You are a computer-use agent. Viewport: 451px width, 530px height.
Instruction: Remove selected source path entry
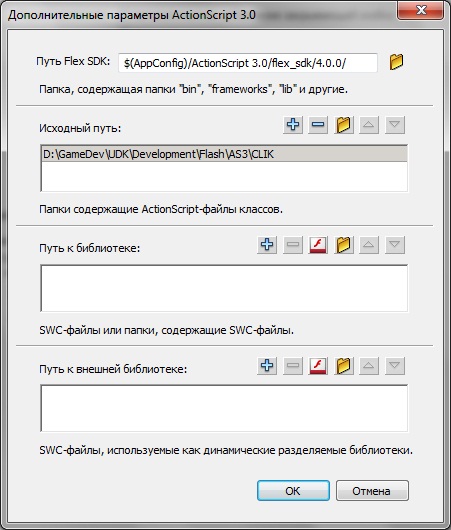pos(318,125)
